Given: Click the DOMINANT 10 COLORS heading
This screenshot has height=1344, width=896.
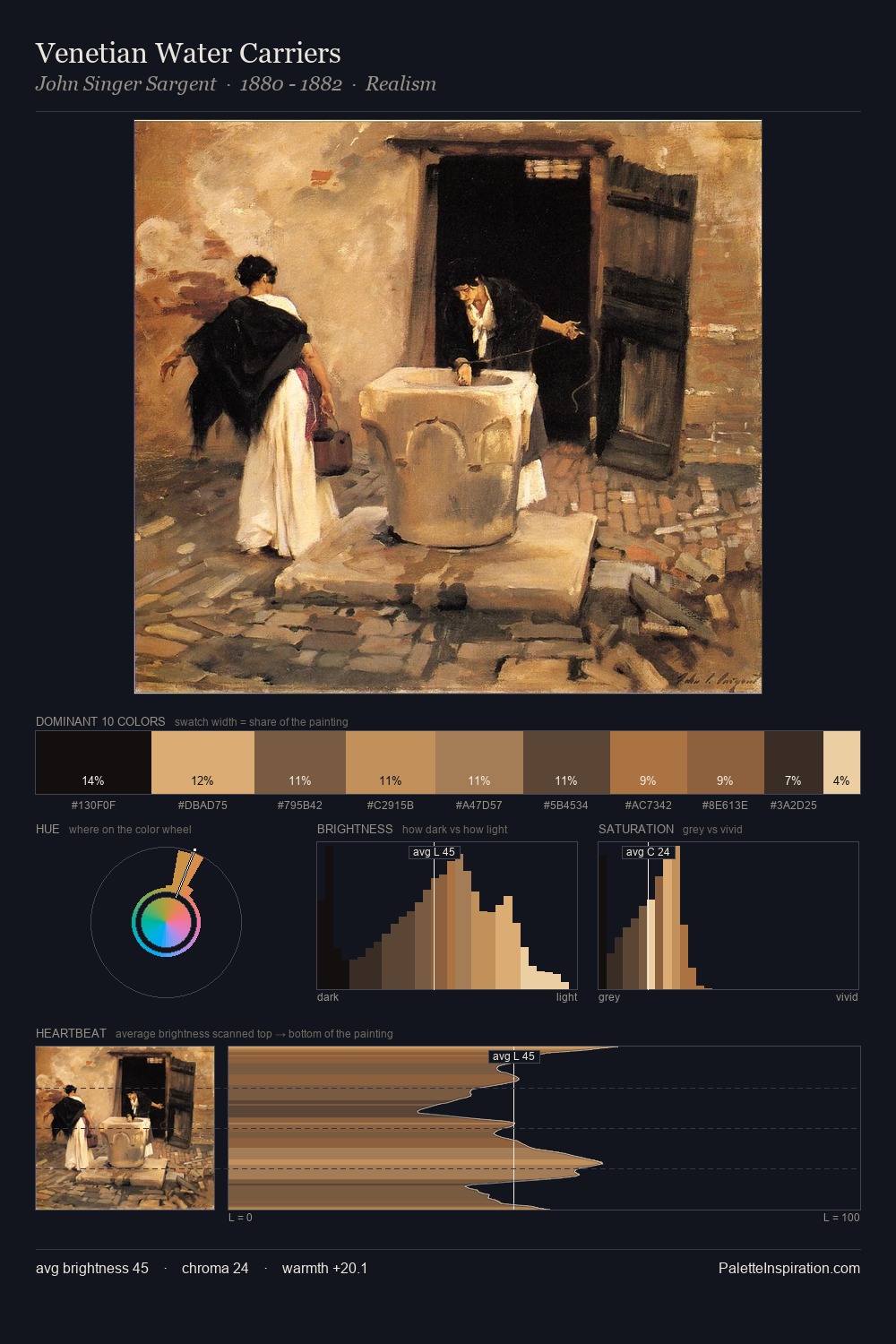Looking at the screenshot, I should pyautogui.click(x=100, y=721).
